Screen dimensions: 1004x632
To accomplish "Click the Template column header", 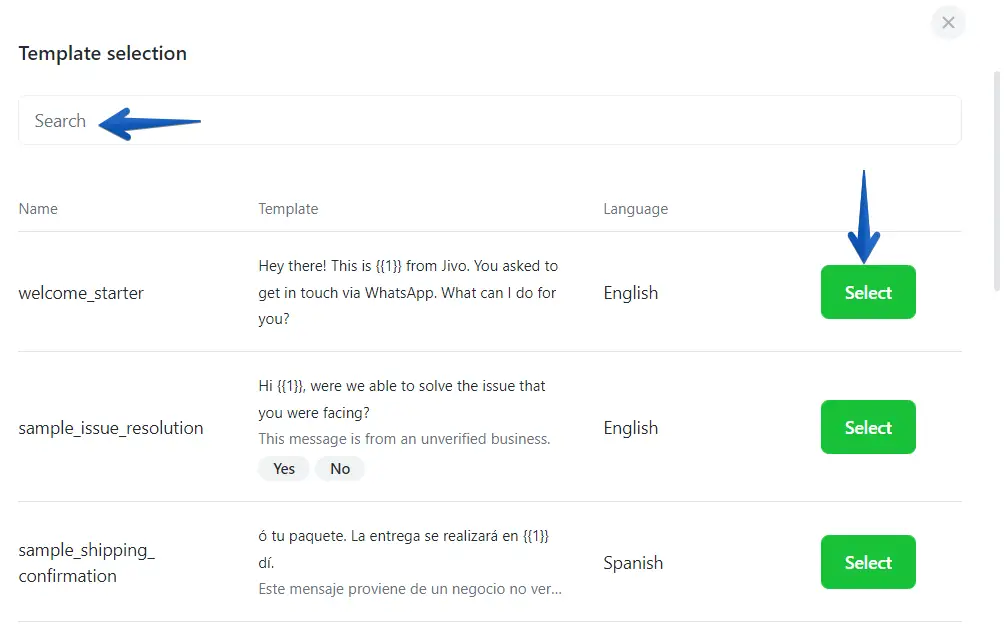I will pyautogui.click(x=288, y=209).
